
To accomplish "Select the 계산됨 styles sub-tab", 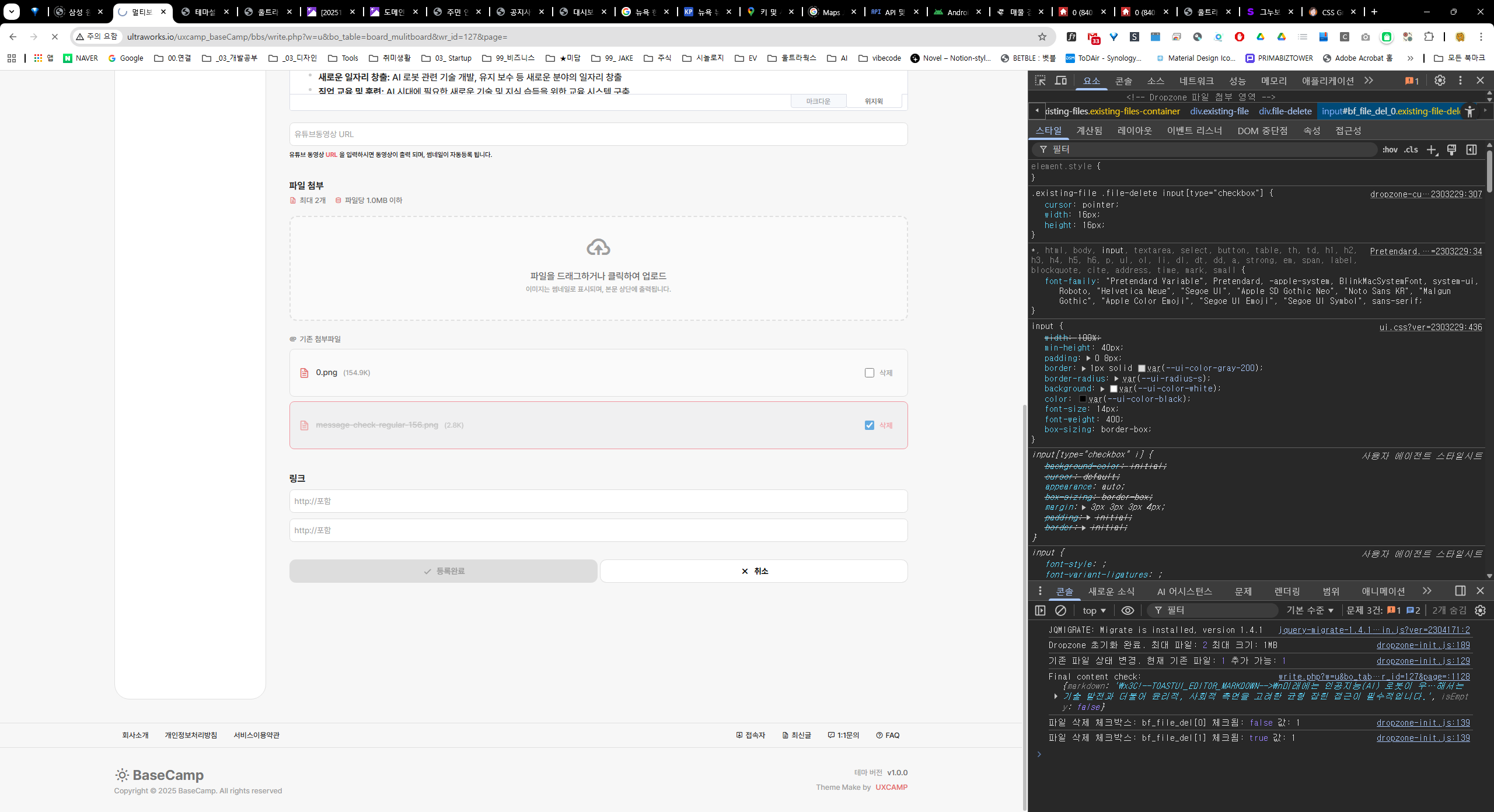I will (1089, 131).
